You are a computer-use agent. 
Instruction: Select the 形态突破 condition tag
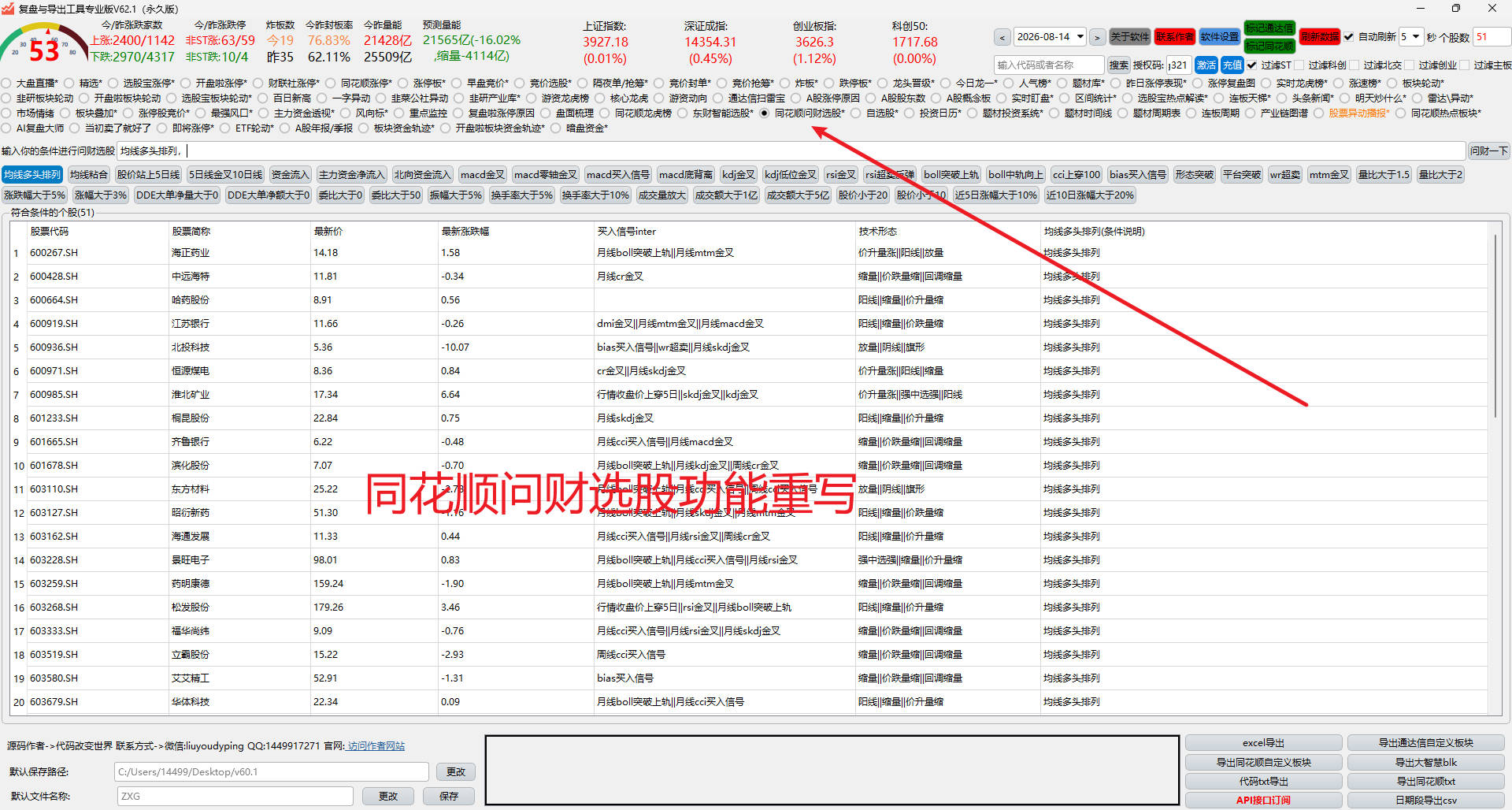click(x=1194, y=175)
